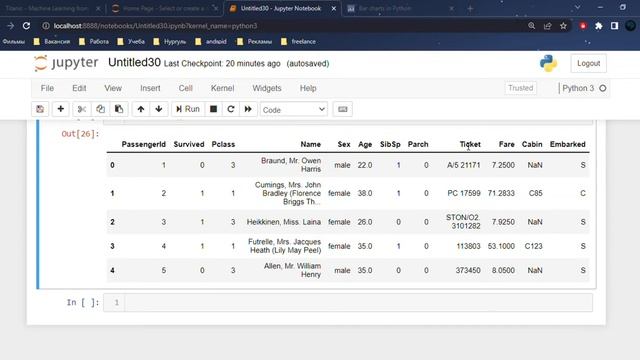Image resolution: width=640 pixels, height=360 pixels.
Task: Click the PassengerId column header
Action: click(x=143, y=144)
